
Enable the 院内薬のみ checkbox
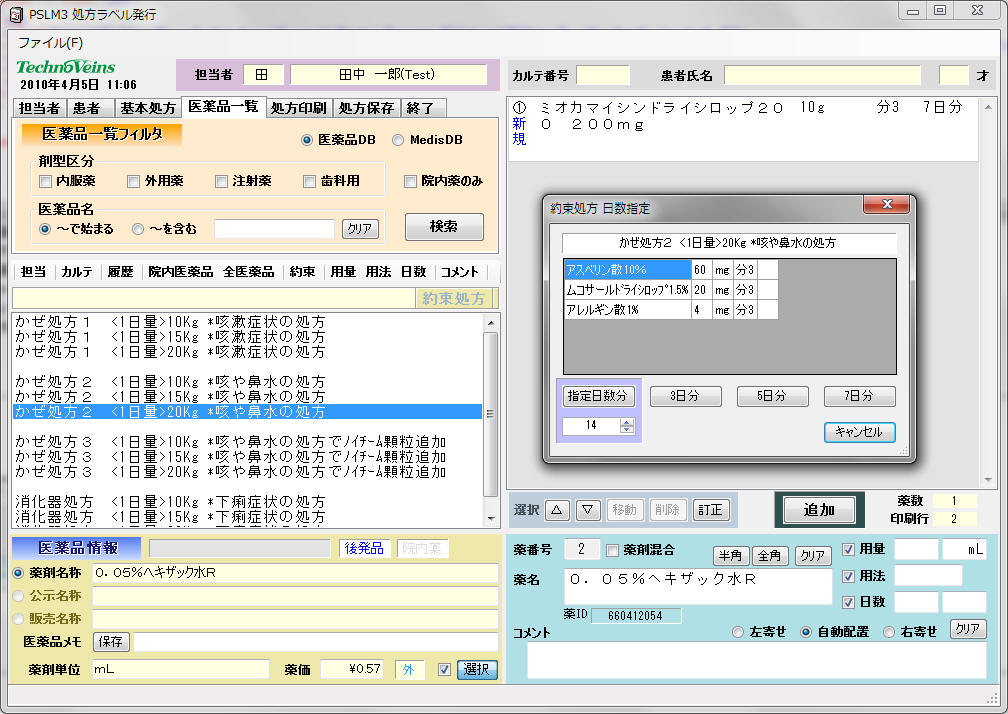[x=411, y=182]
